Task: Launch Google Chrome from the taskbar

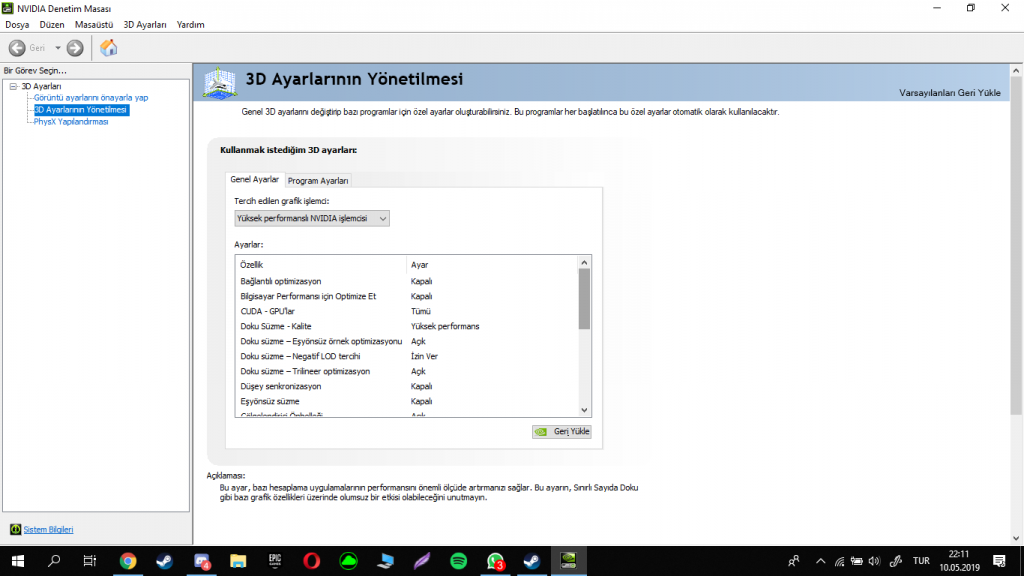Action: [x=128, y=561]
